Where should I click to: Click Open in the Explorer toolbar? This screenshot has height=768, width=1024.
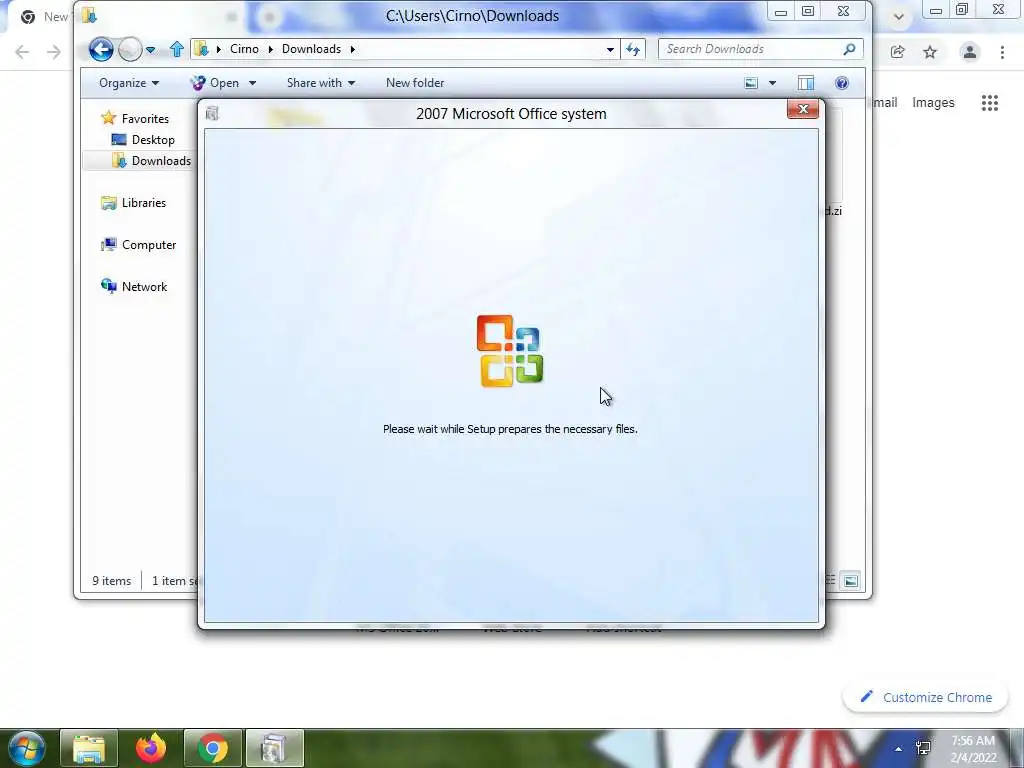tap(216, 83)
